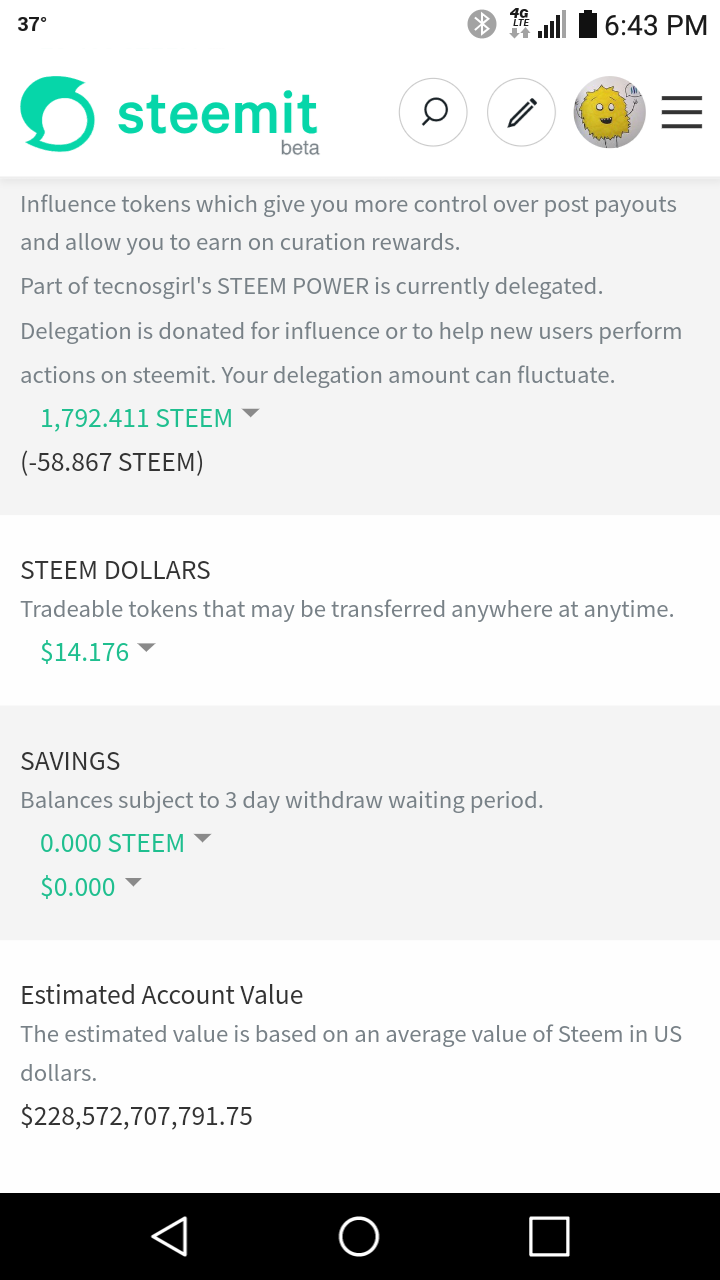Tap the 4G LTE signal indicator
The image size is (720, 1280).
(520, 24)
